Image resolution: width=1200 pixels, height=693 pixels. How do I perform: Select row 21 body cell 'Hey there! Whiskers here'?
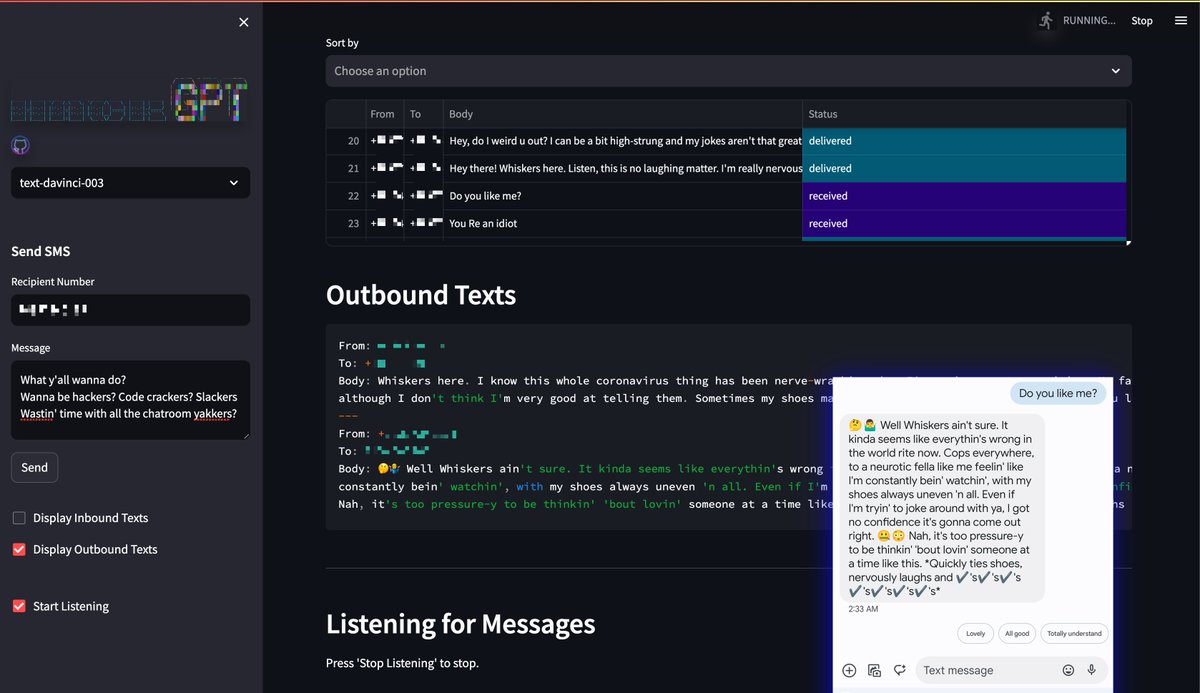(x=622, y=168)
